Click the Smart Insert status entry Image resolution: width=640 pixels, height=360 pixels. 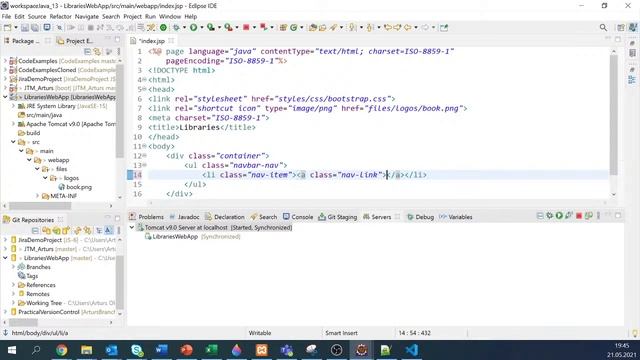coord(341,333)
